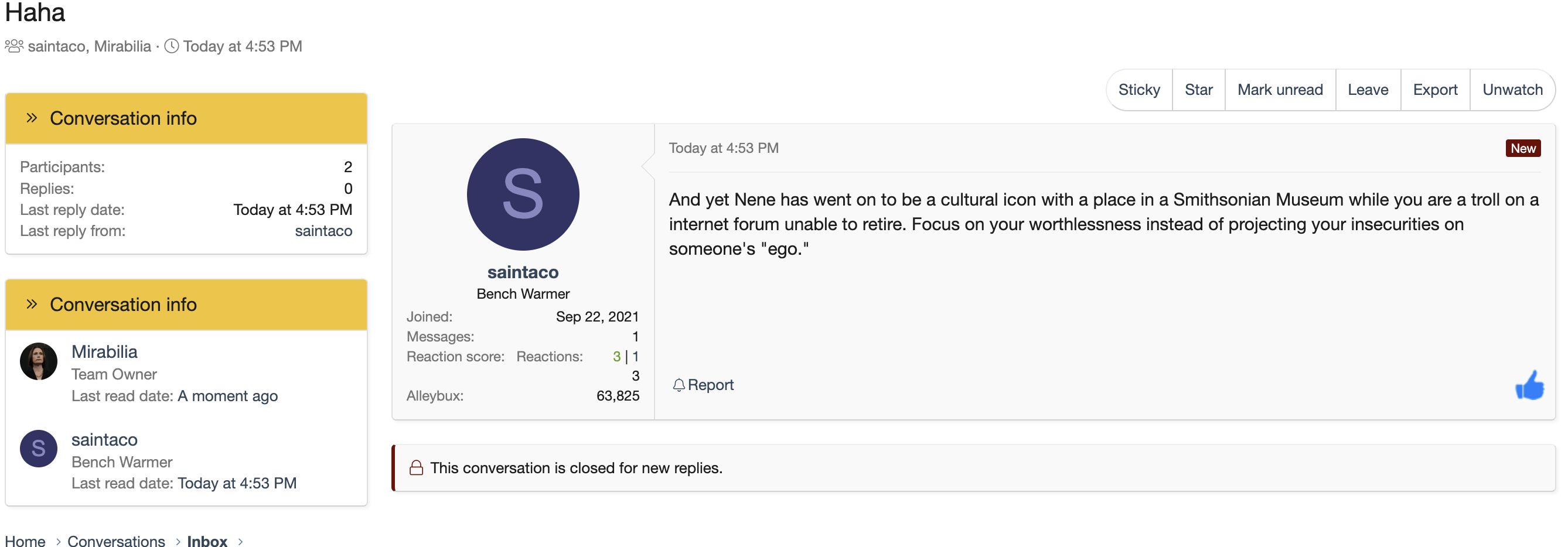Screen dimensions: 1568x547
Task: Click the clock icon near conversation date
Action: (172, 46)
